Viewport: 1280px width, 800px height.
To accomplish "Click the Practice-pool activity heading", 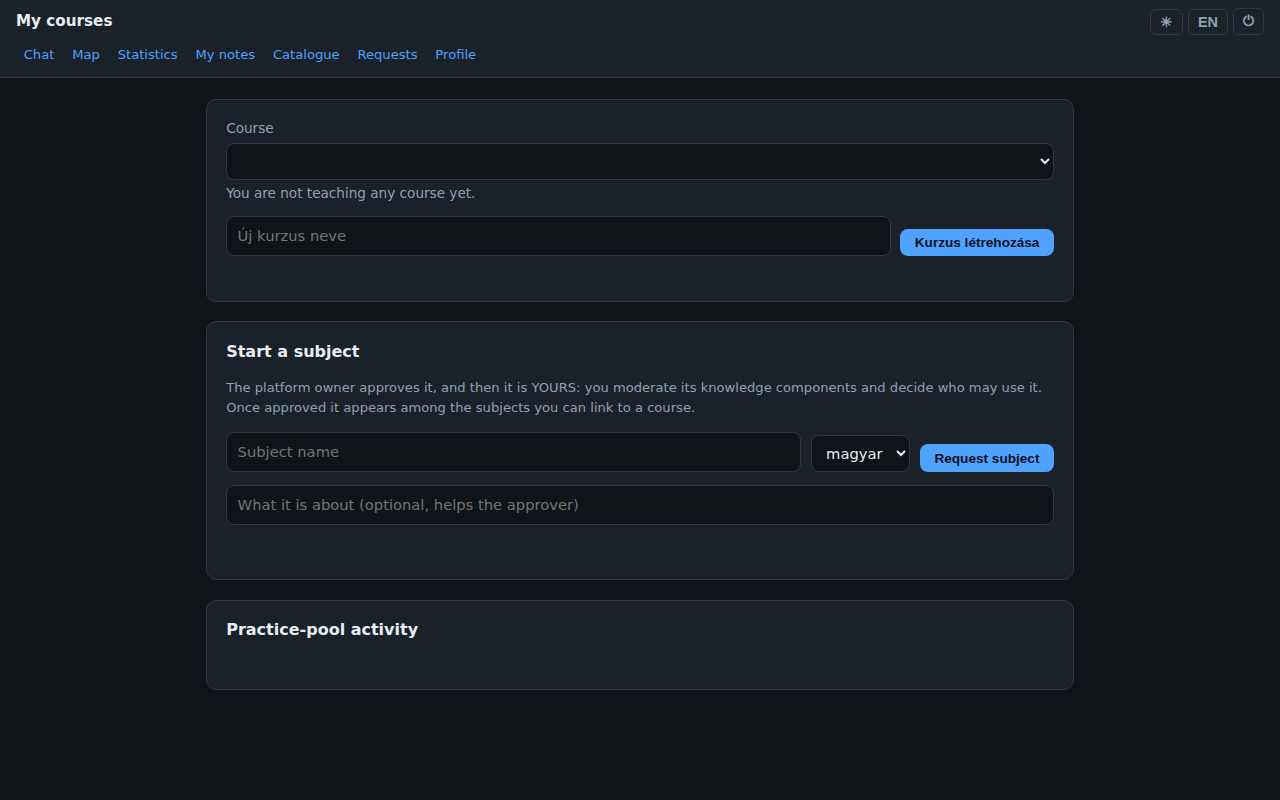I will tap(322, 629).
